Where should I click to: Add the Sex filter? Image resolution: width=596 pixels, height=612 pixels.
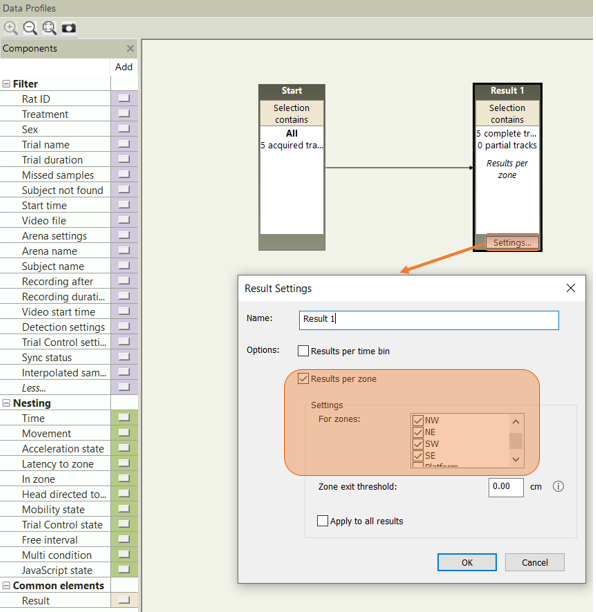pyautogui.click(x=124, y=129)
